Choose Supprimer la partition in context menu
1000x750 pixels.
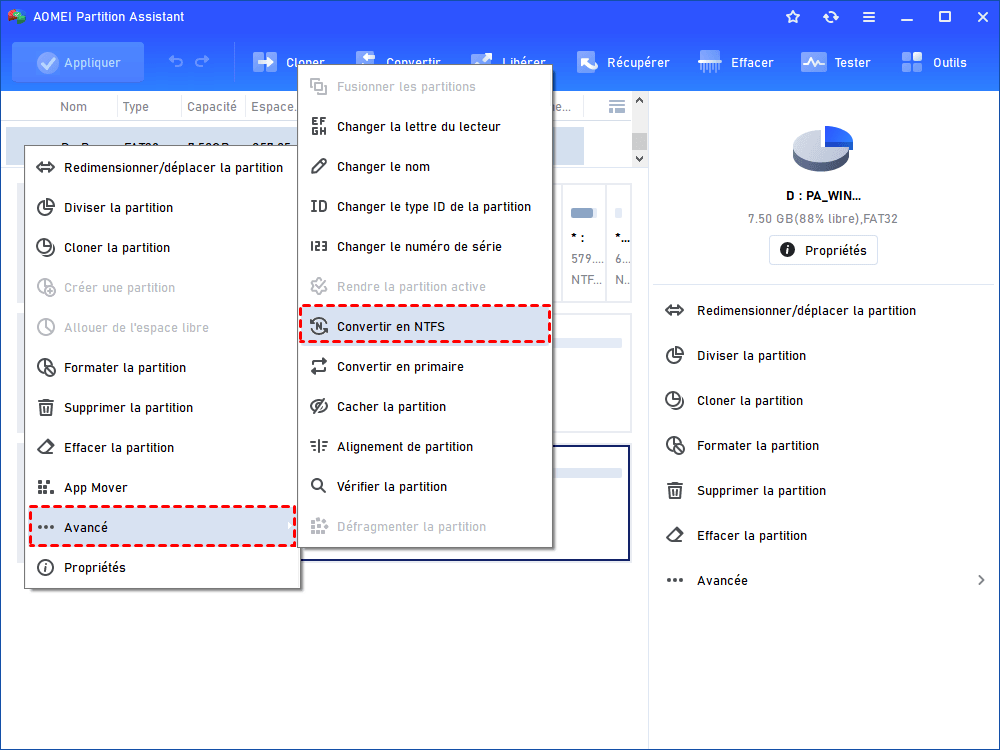click(x=162, y=408)
